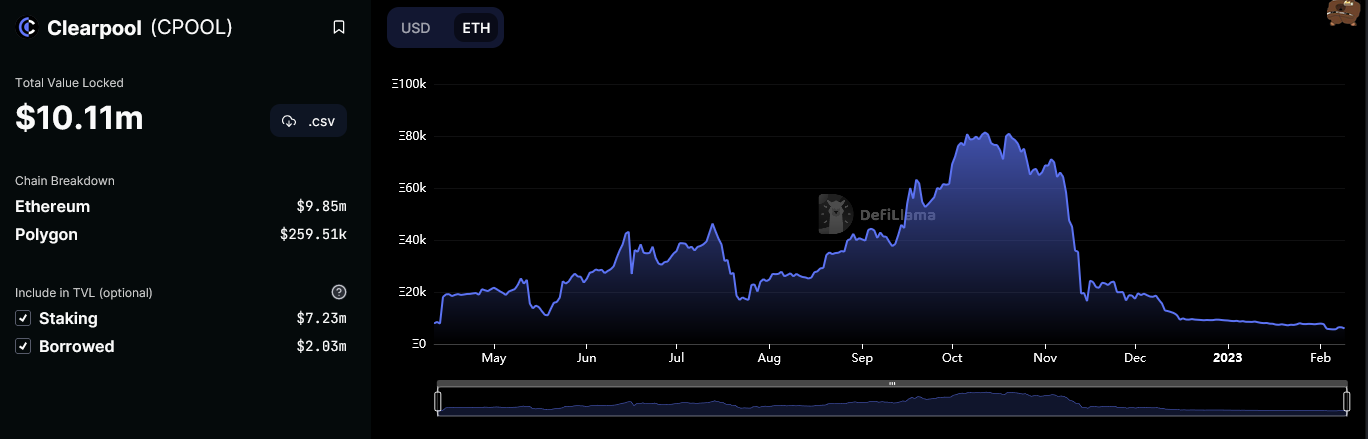The height and width of the screenshot is (439, 1368).
Task: Click the Jun x-axis label
Action: coord(587,358)
